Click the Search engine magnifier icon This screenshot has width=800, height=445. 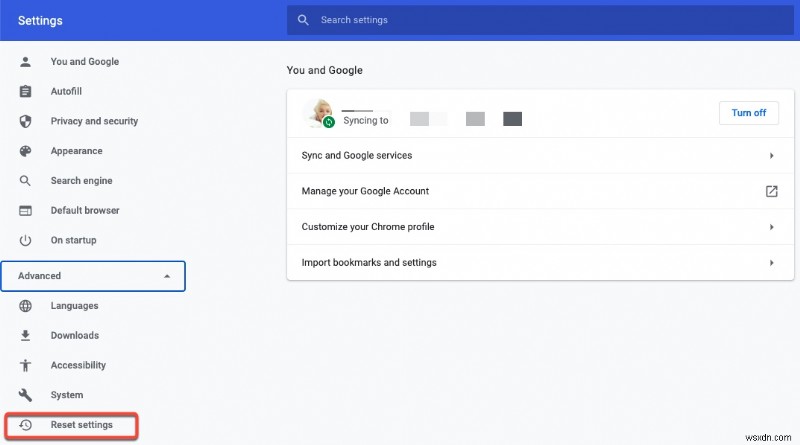tap(27, 181)
